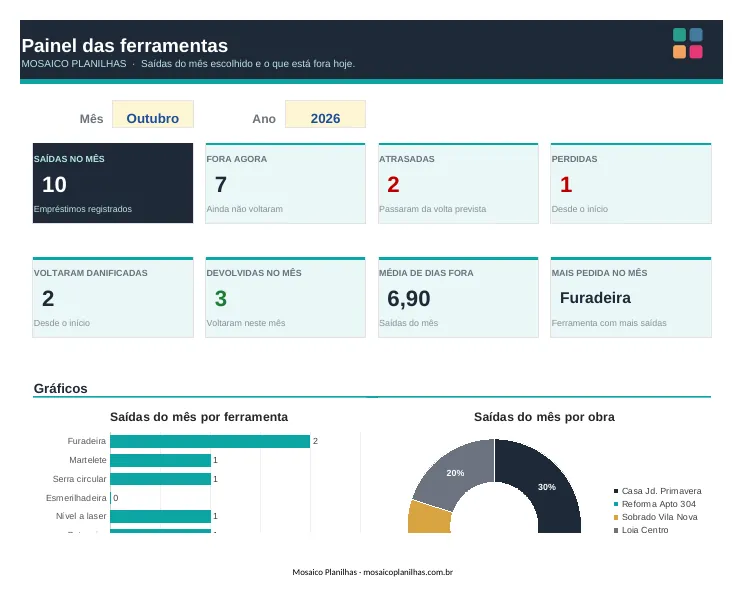This screenshot has width=743, height=597.
Task: Click the Voltaram neste mês caption
Action: point(246,323)
